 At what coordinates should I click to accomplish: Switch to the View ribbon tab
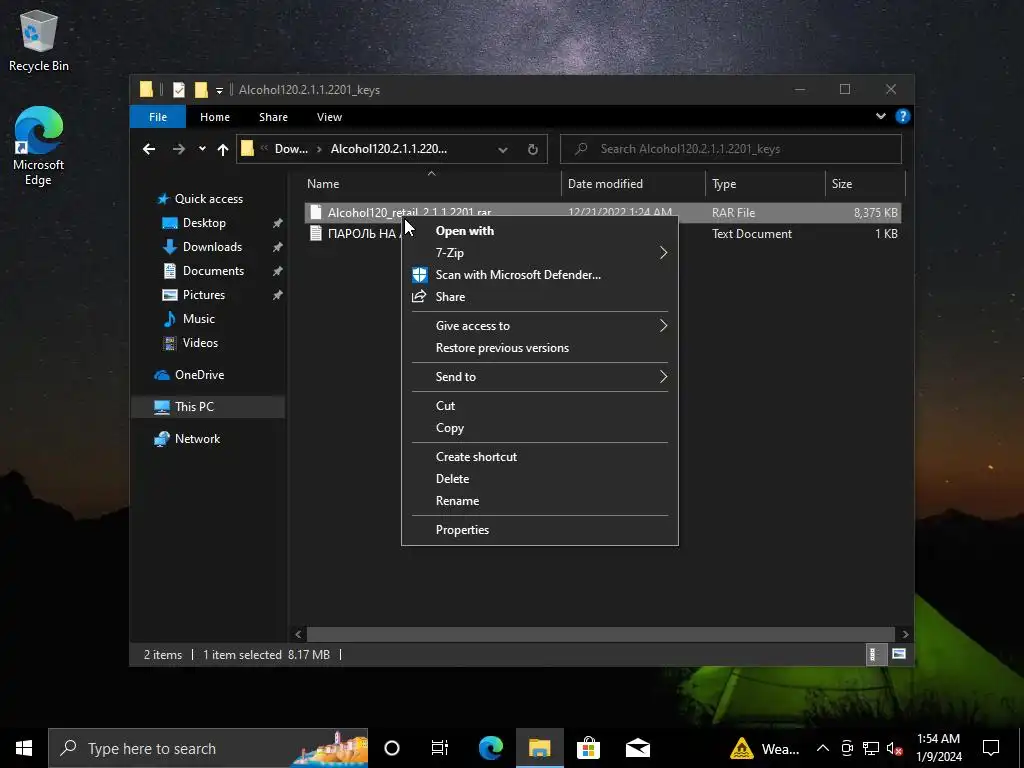[329, 117]
